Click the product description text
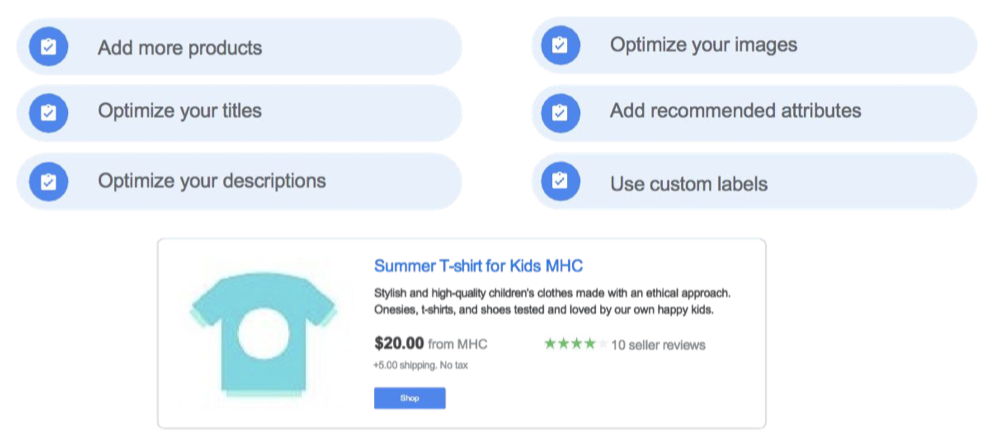 pyautogui.click(x=552, y=301)
